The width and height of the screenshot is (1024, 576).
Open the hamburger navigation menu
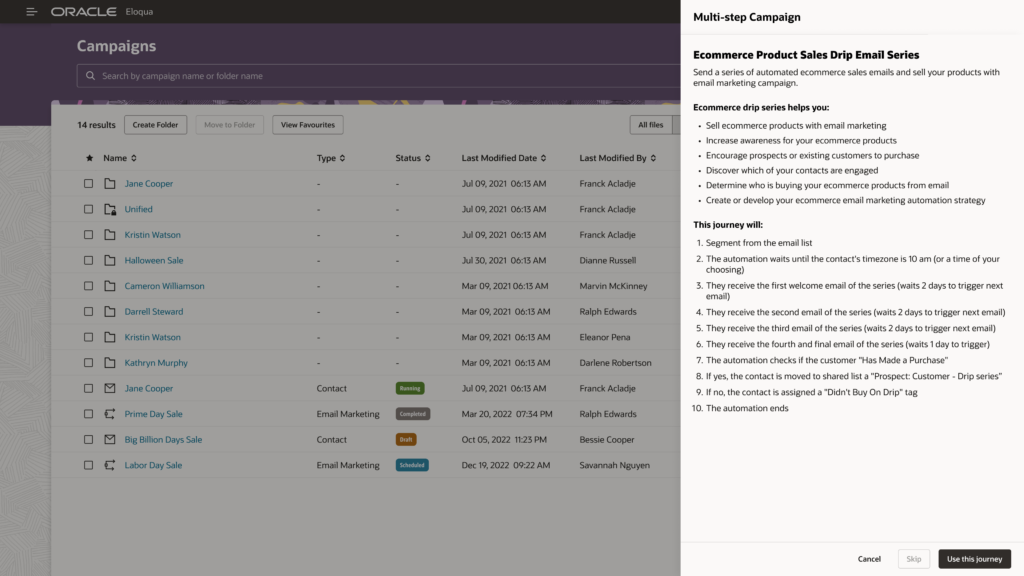coord(32,12)
